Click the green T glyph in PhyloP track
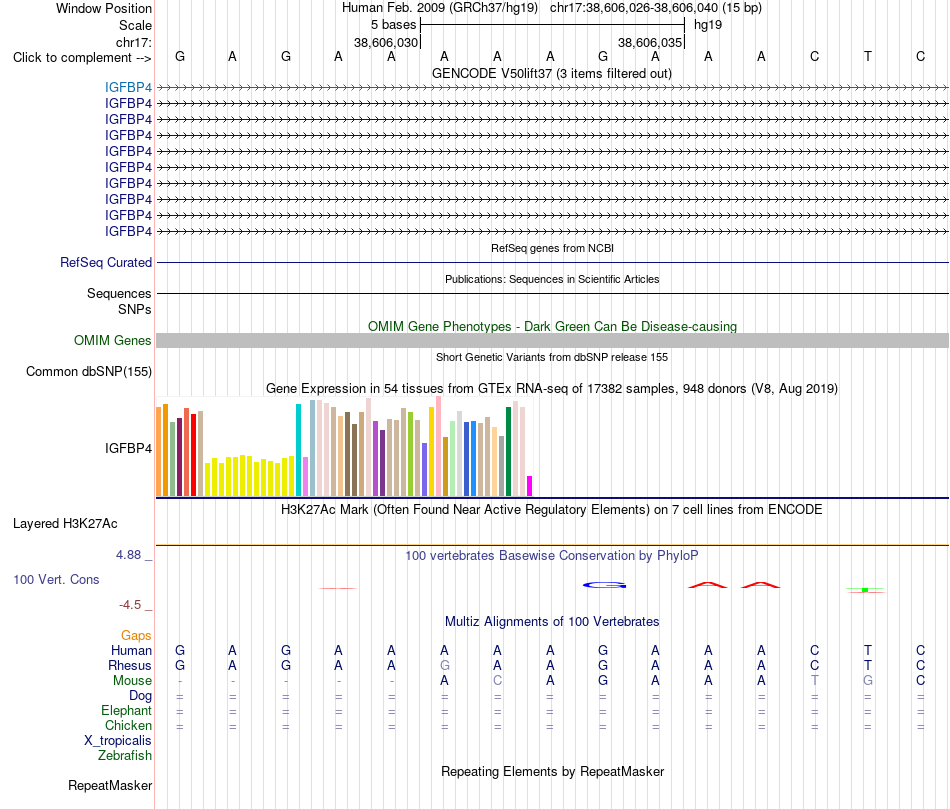This screenshot has width=950, height=809. point(865,590)
